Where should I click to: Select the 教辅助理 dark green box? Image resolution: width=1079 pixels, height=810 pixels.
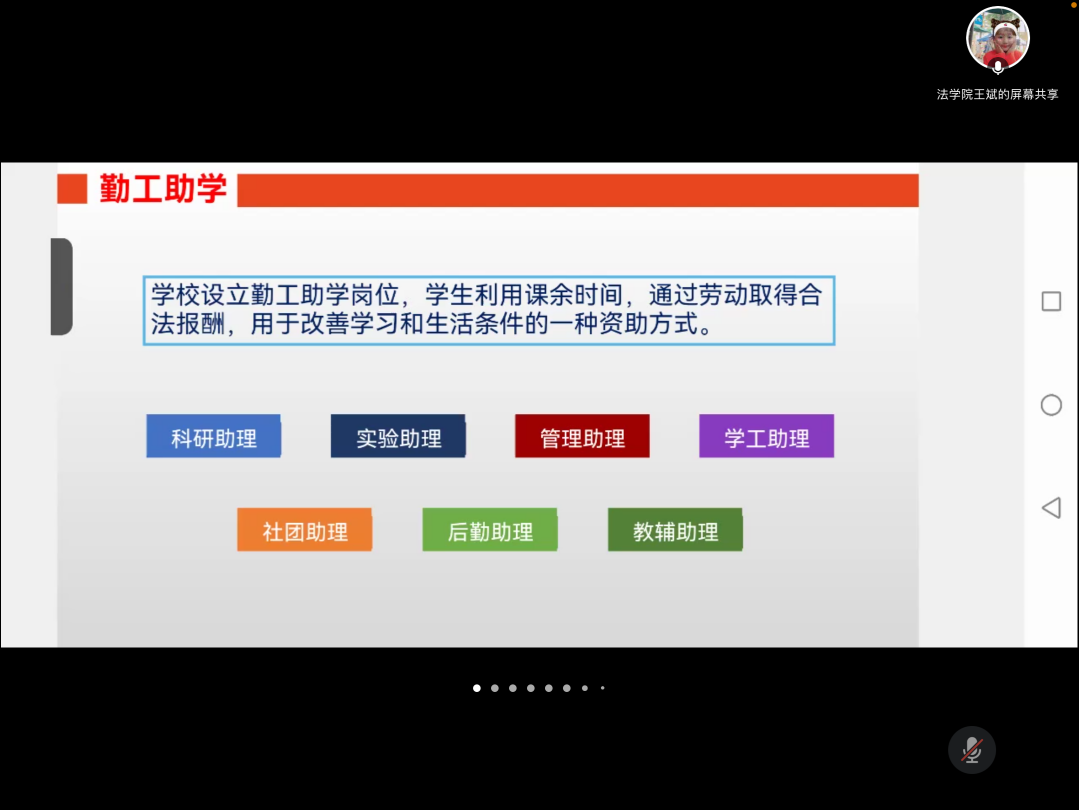[x=675, y=530]
